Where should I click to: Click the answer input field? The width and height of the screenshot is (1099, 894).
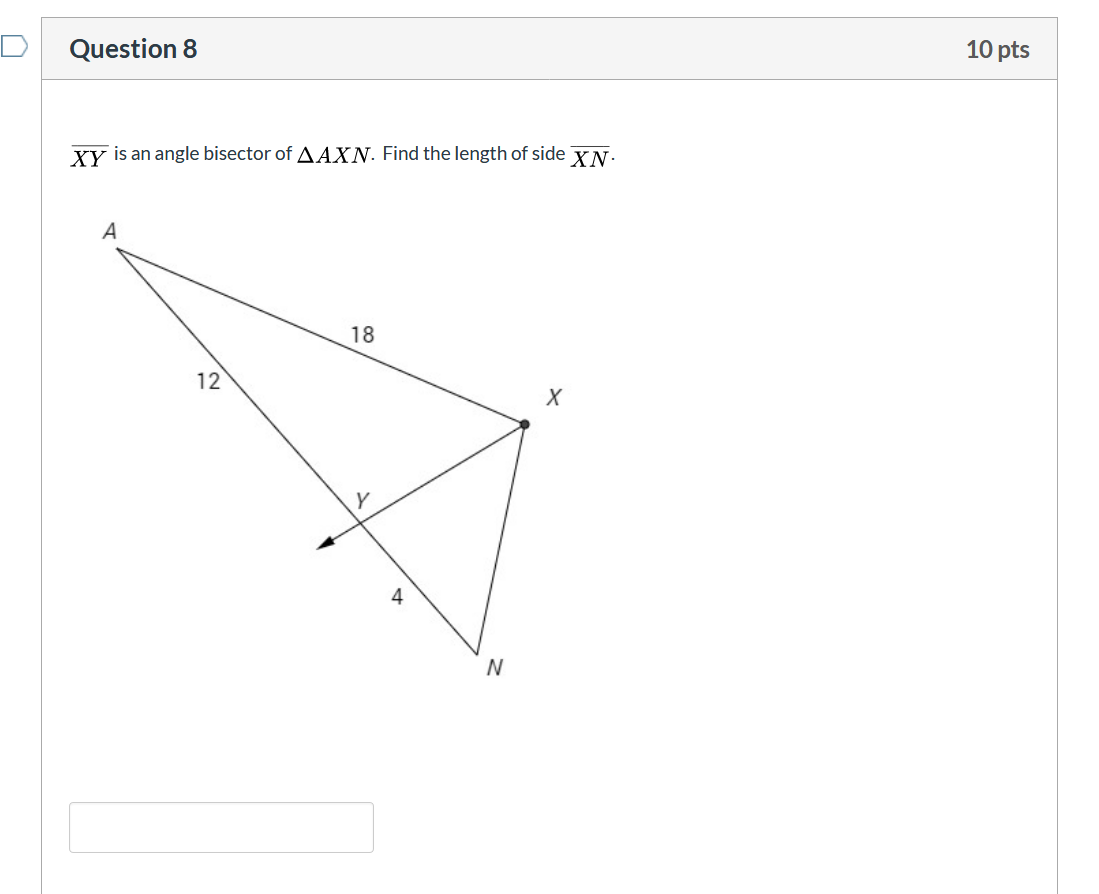pos(221,827)
